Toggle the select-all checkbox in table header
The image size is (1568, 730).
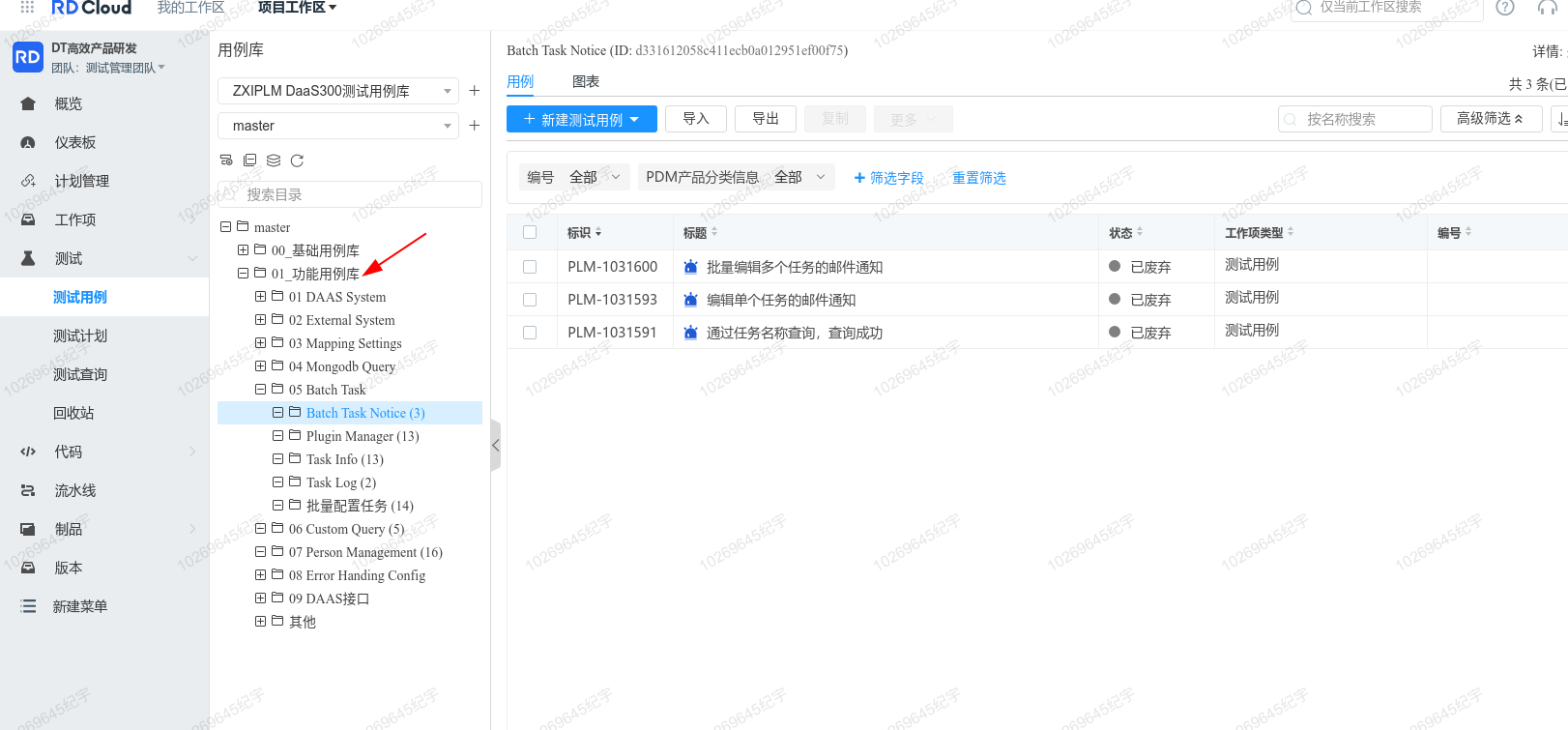[x=530, y=232]
